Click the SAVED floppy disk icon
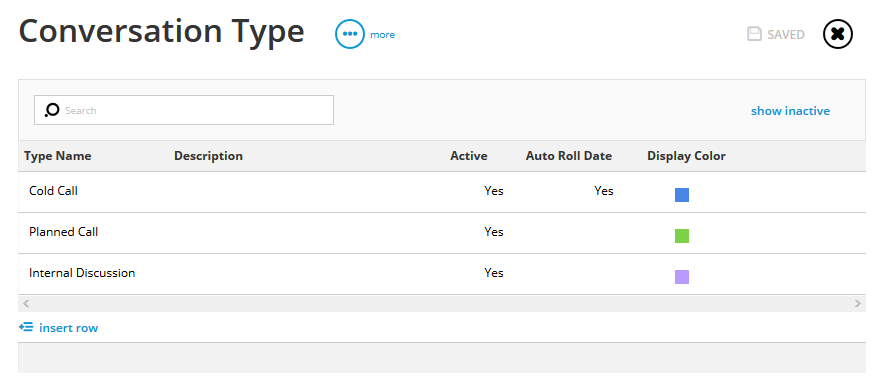Image resolution: width=881 pixels, height=391 pixels. [x=754, y=34]
